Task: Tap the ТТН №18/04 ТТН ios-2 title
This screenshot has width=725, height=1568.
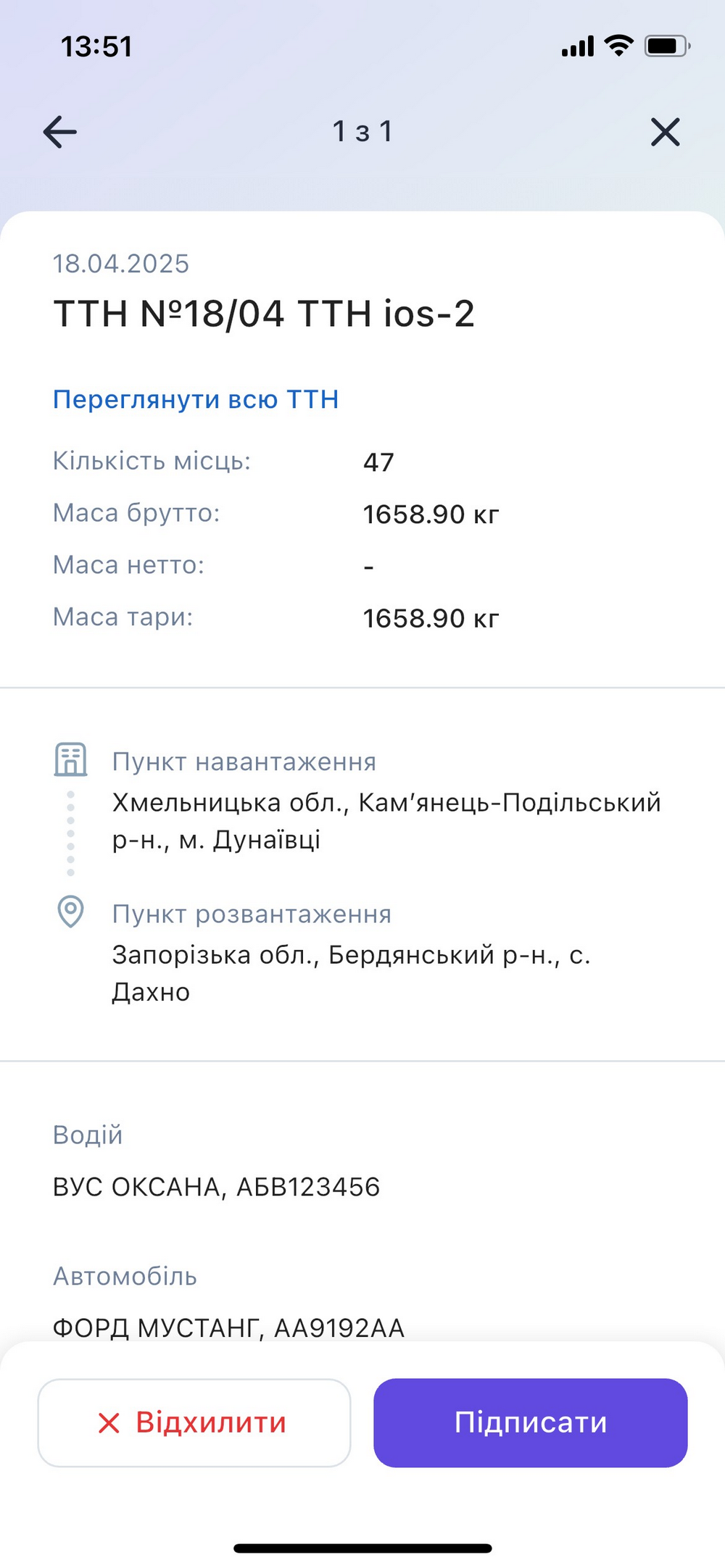Action: pos(264,314)
